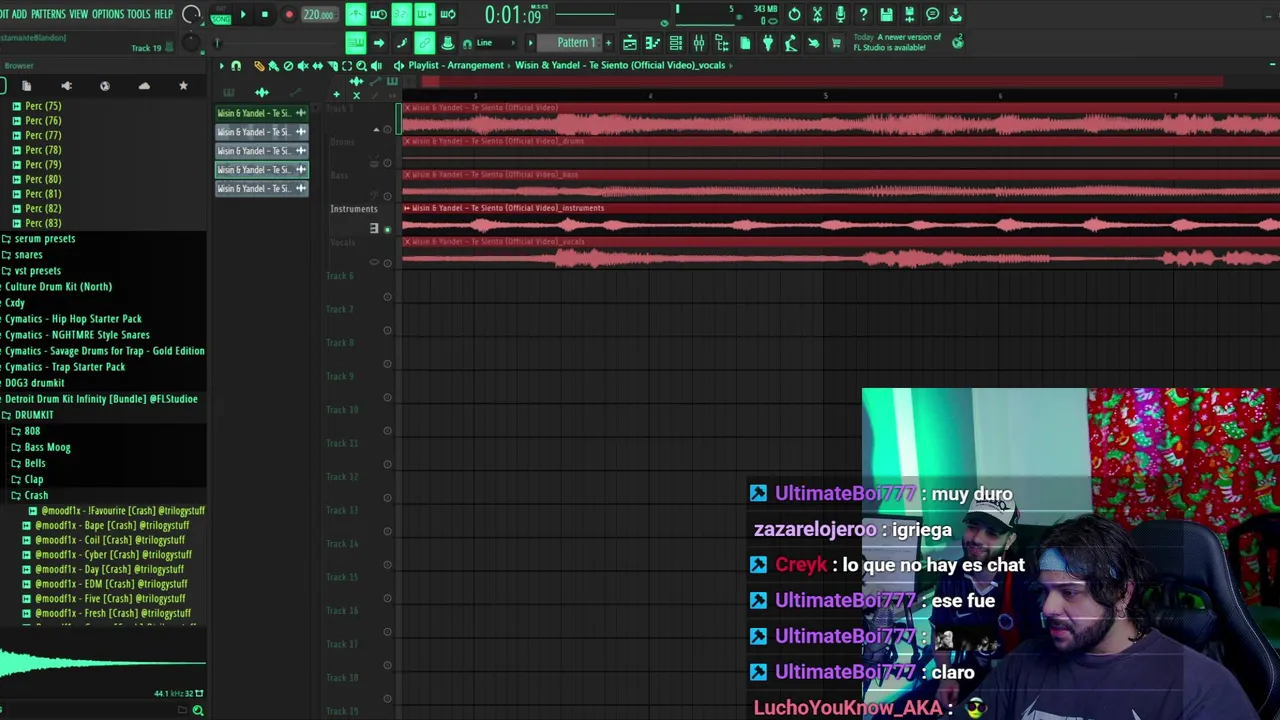This screenshot has height=720, width=1280.
Task: Open the piano roll from the toolbar
Action: pos(652,43)
